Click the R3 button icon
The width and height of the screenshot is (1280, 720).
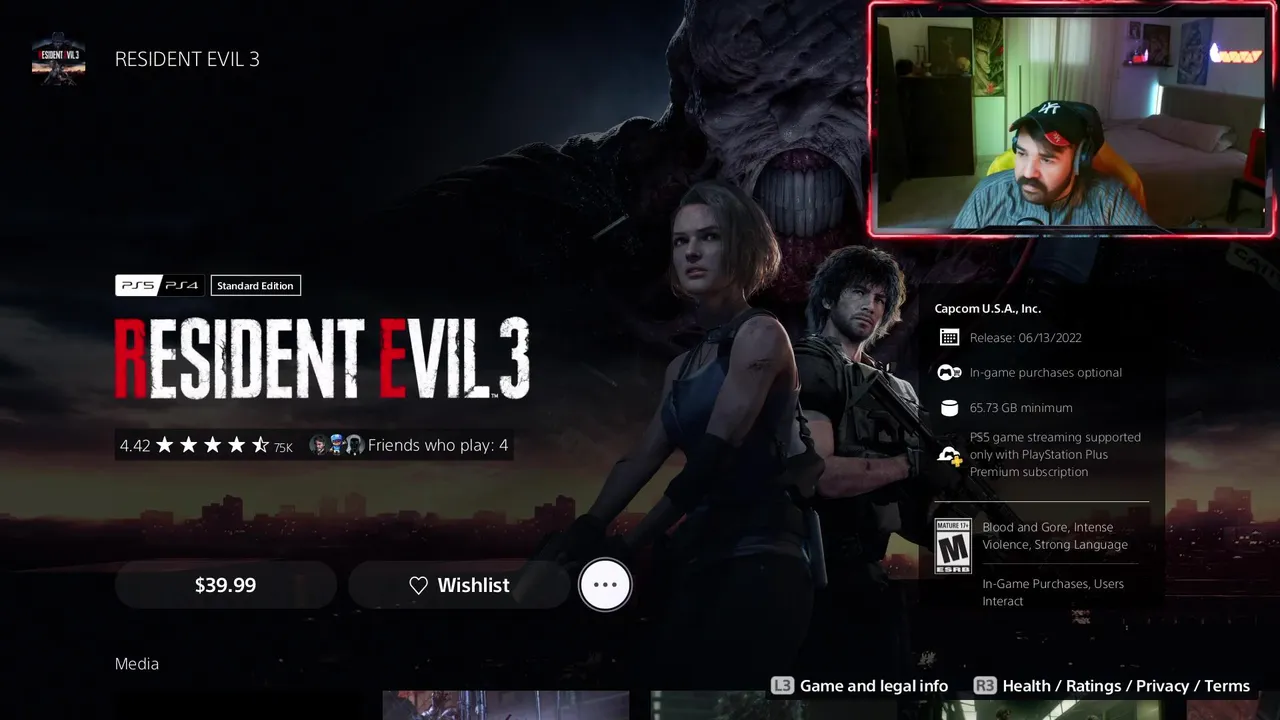(985, 686)
